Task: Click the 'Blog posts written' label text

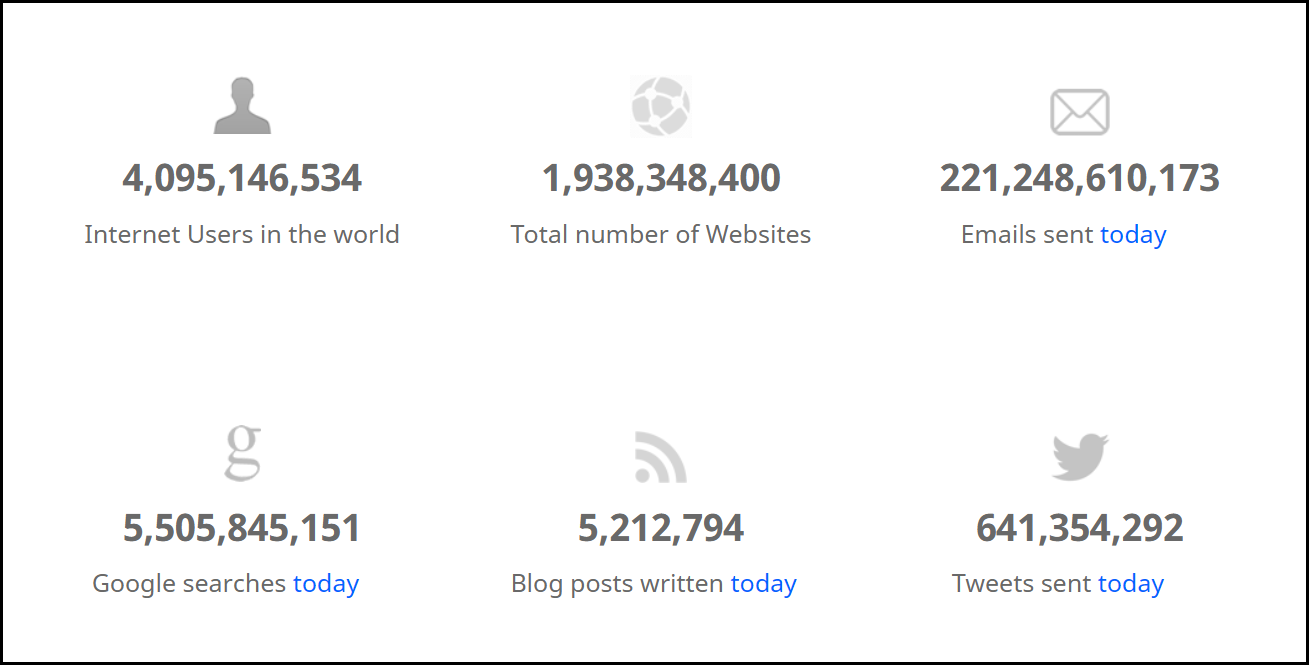Action: click(x=617, y=584)
